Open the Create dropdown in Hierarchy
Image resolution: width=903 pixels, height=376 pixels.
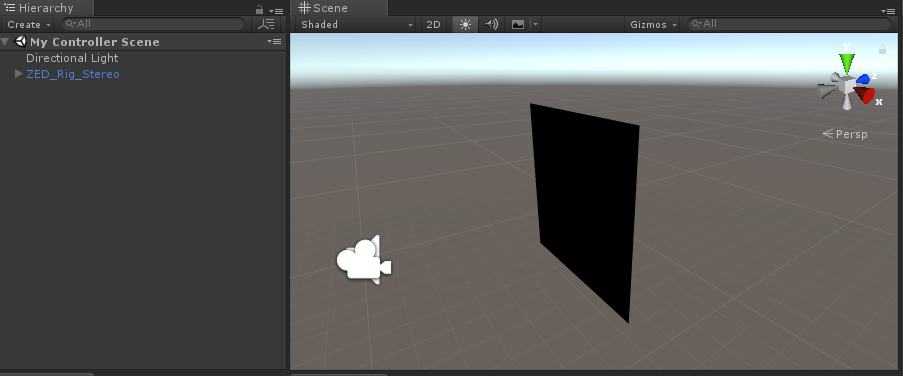[x=29, y=24]
